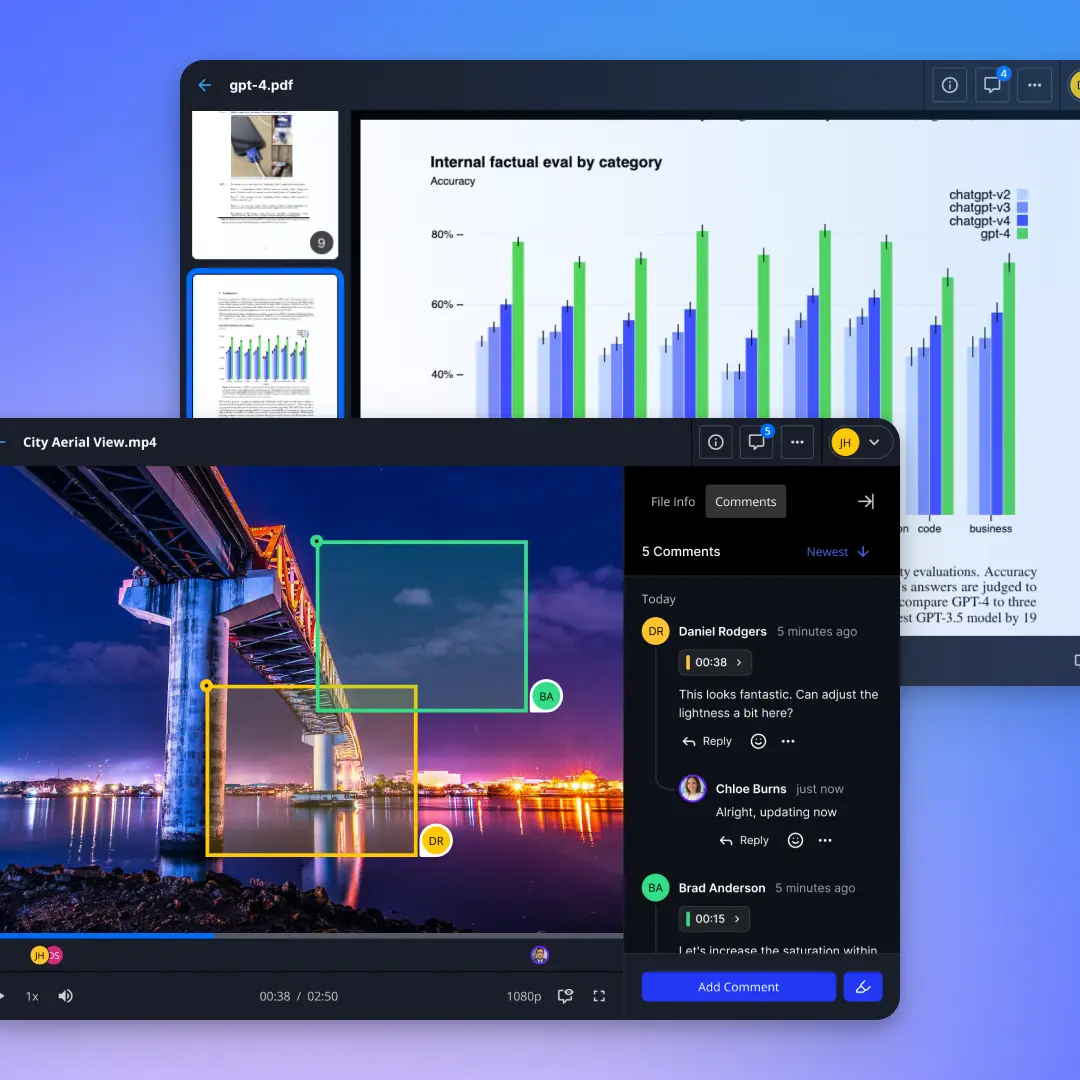Click the frame capture icon next to 1080p
The image size is (1080, 1080).
565,996
